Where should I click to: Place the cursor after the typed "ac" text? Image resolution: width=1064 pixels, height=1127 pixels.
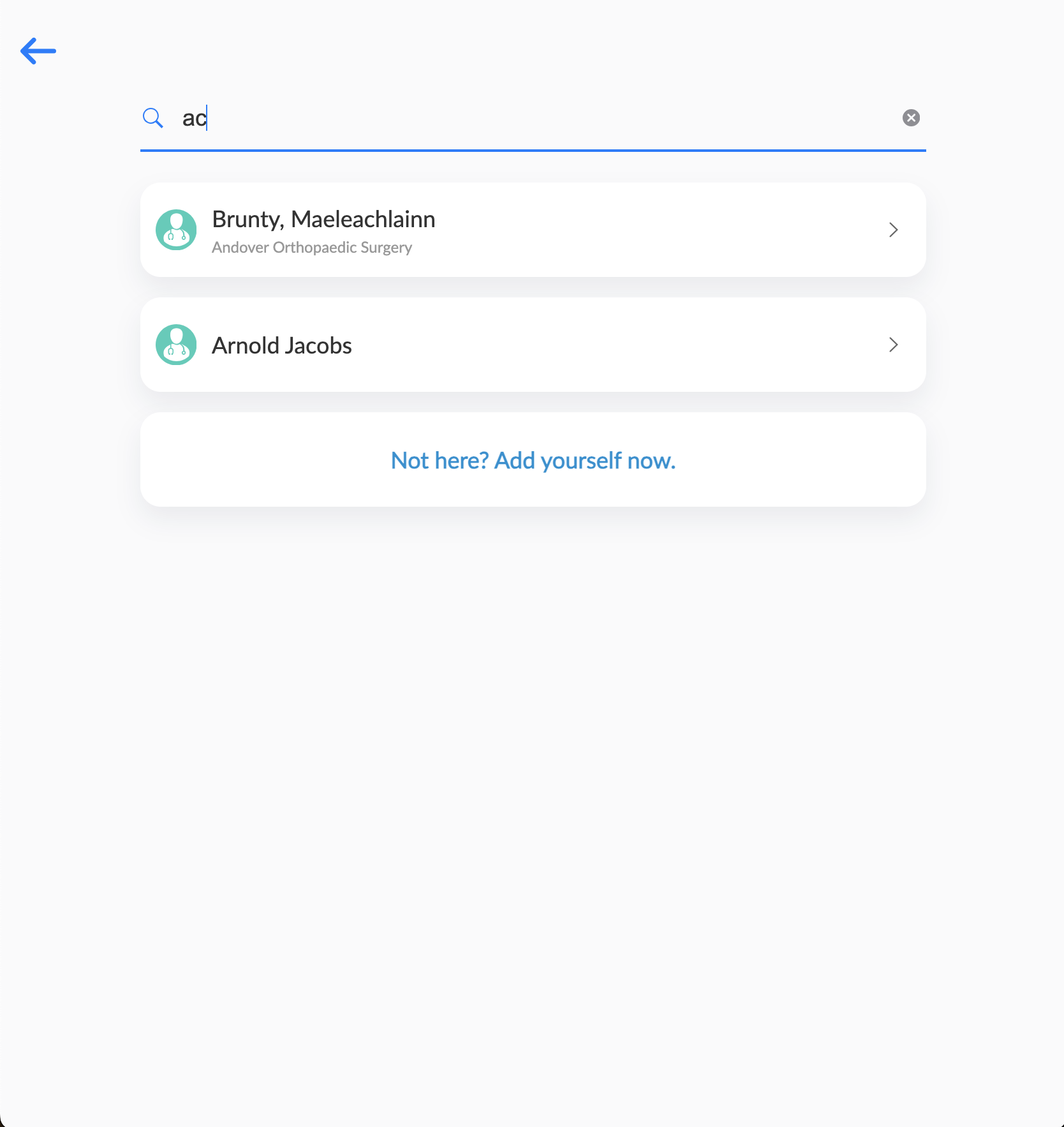click(x=208, y=119)
